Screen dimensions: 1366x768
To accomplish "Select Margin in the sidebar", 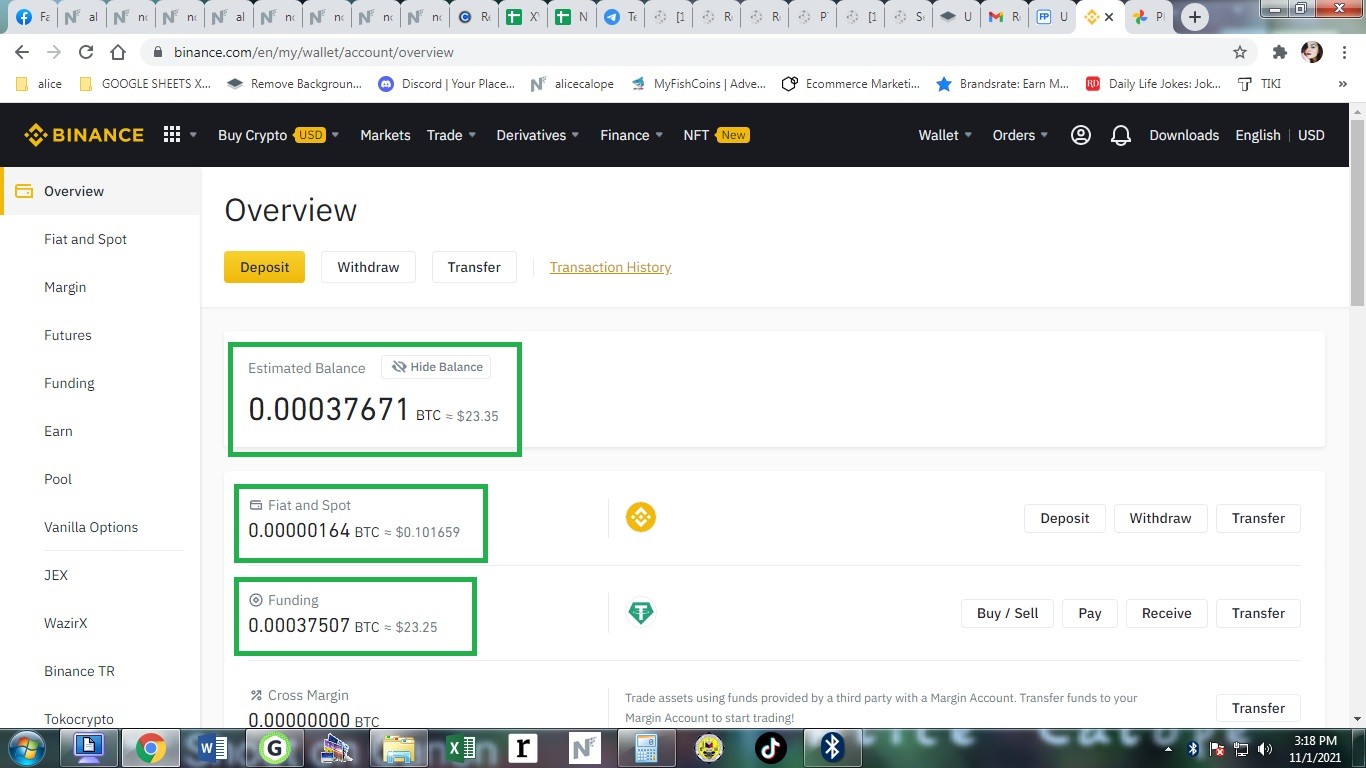I will pos(65,287).
